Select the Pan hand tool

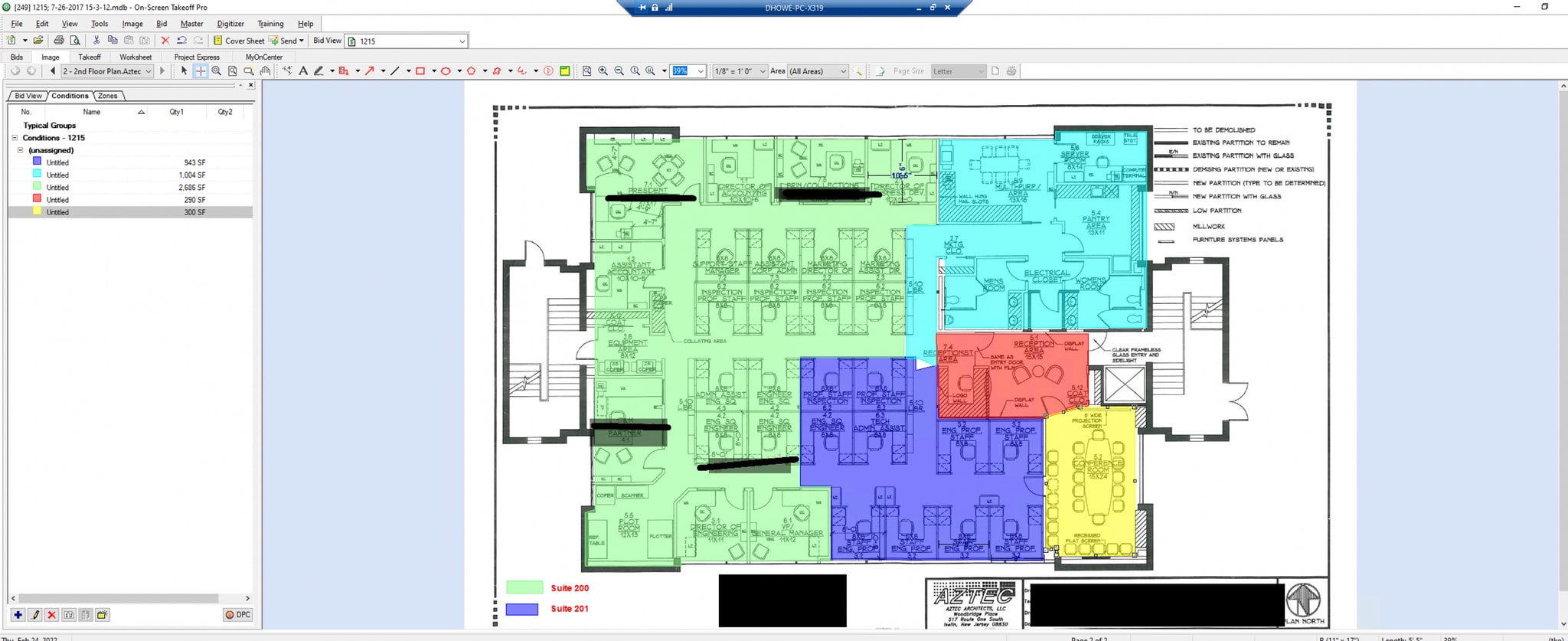point(265,71)
